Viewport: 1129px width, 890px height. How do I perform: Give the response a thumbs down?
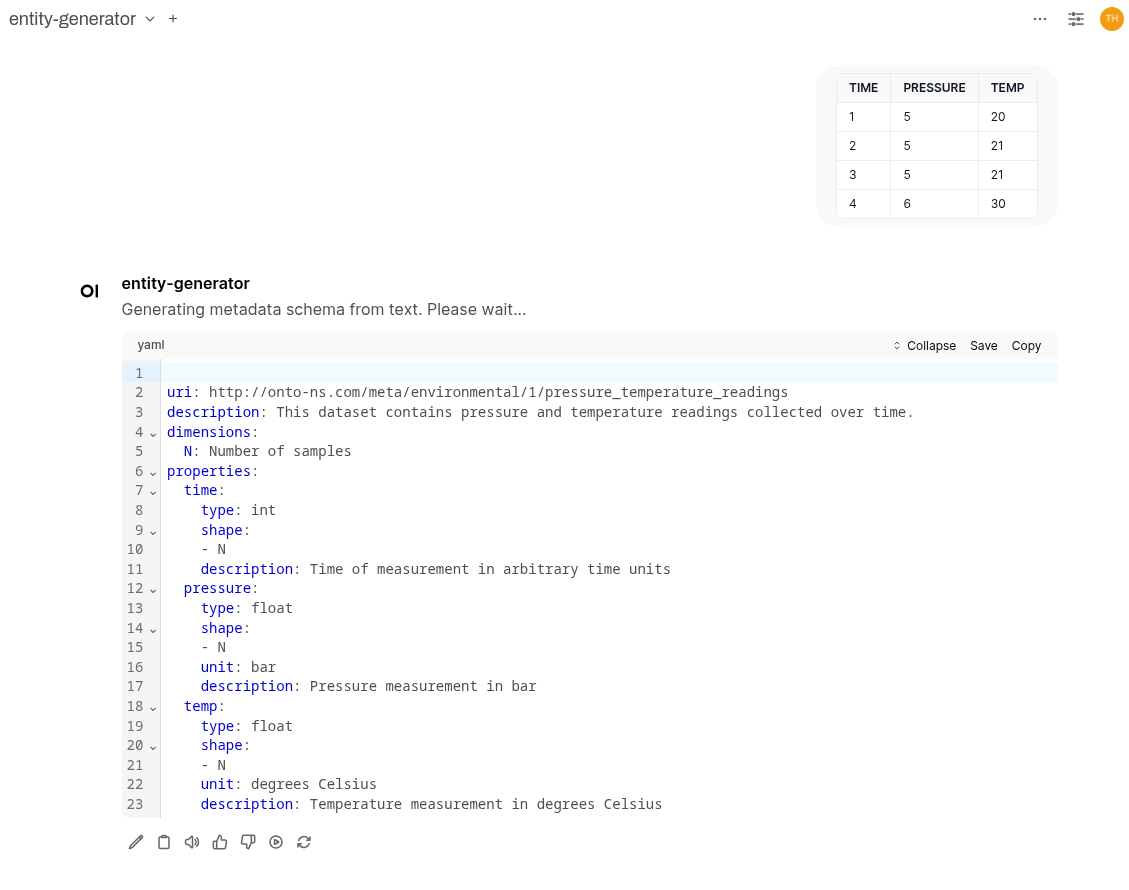pos(247,842)
